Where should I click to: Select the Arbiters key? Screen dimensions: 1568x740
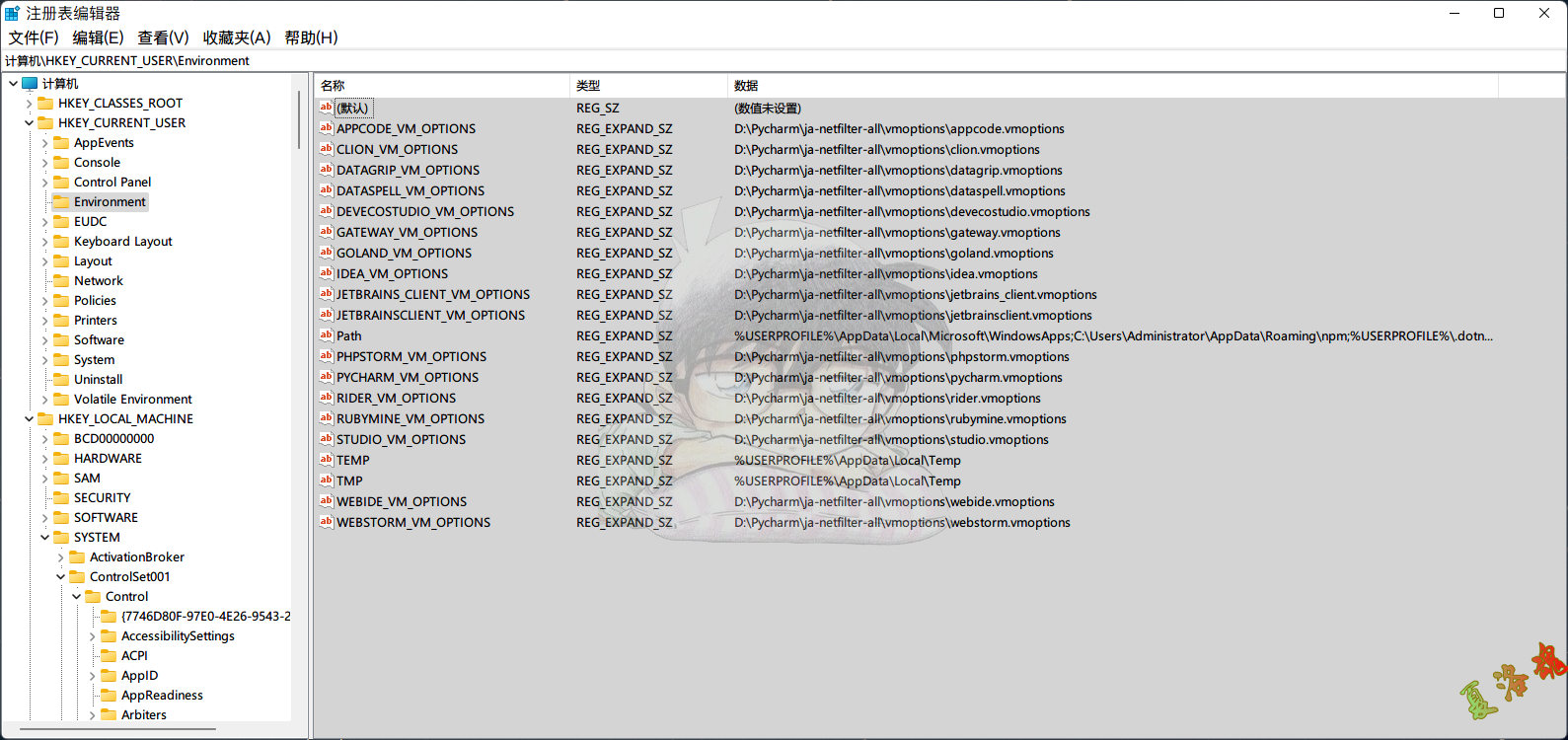[143, 714]
